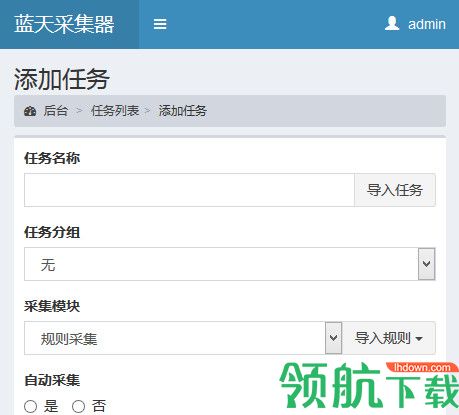The height and width of the screenshot is (415, 459).
Task: Select 否 for 自动采集
Action: click(x=78, y=406)
